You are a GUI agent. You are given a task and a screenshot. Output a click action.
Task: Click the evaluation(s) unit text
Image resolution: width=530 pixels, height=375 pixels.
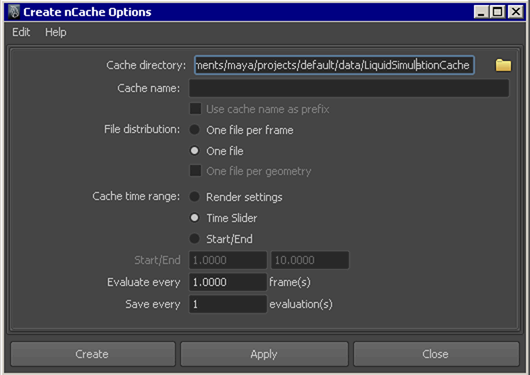pyautogui.click(x=301, y=304)
